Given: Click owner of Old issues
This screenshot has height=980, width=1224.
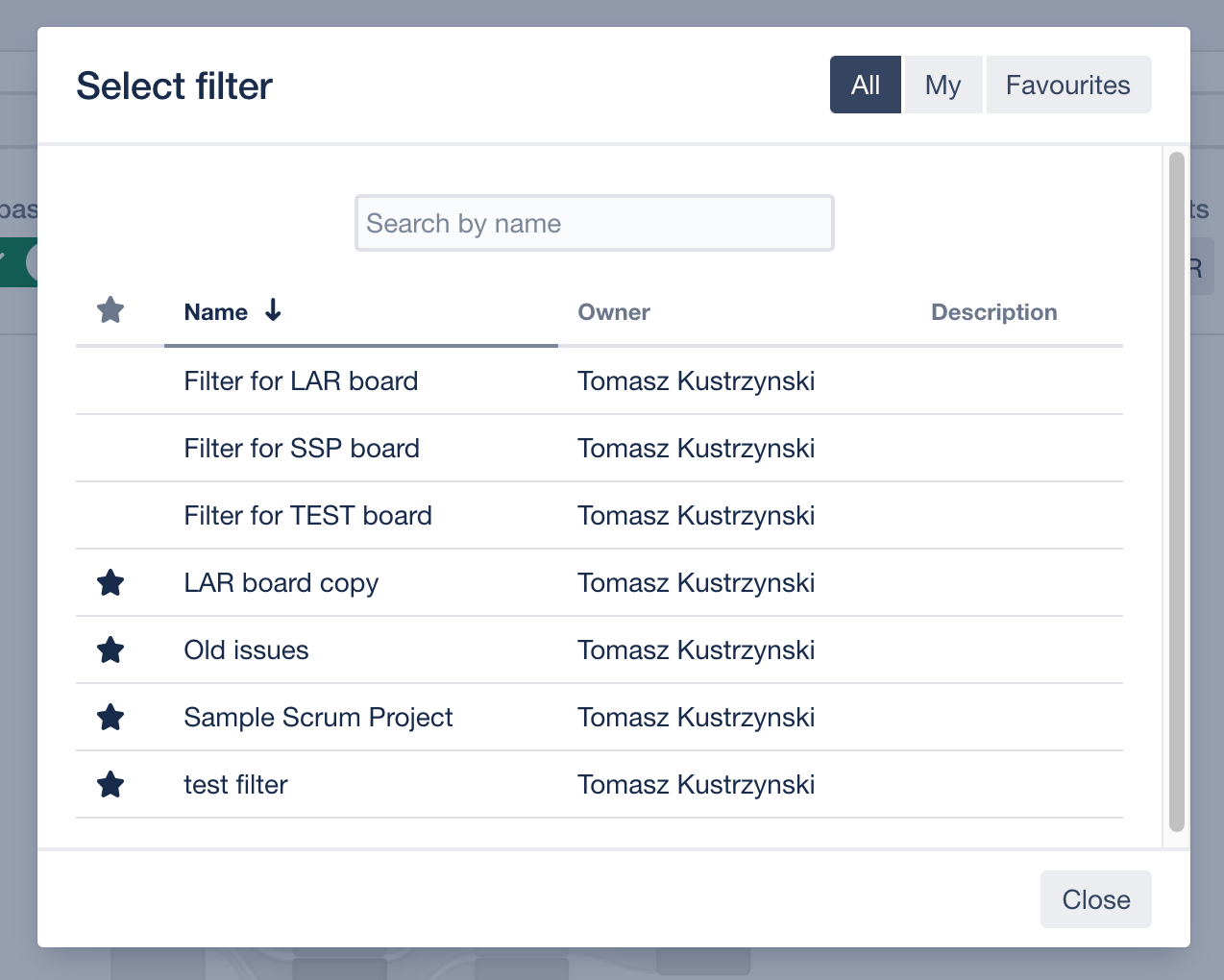Looking at the screenshot, I should coord(697,650).
